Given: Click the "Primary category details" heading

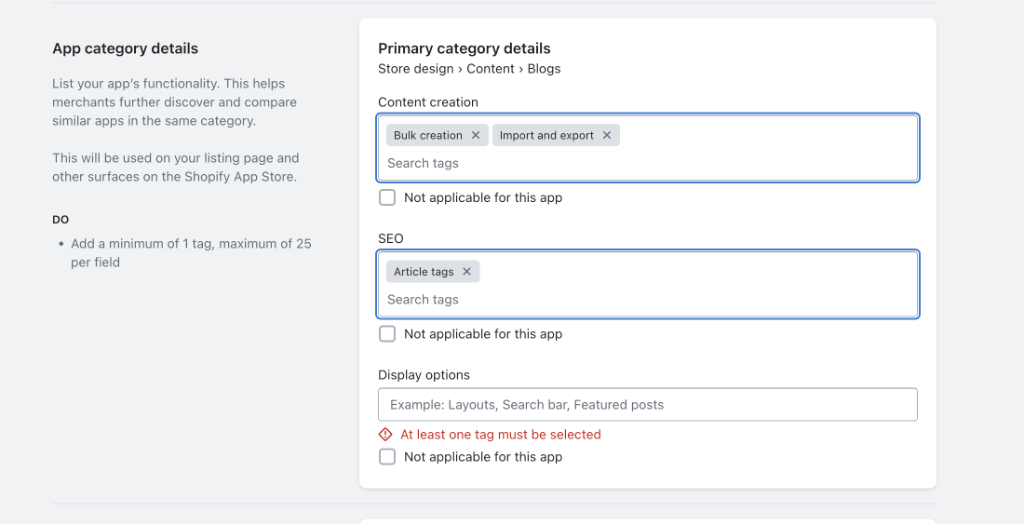Looking at the screenshot, I should click(x=464, y=48).
